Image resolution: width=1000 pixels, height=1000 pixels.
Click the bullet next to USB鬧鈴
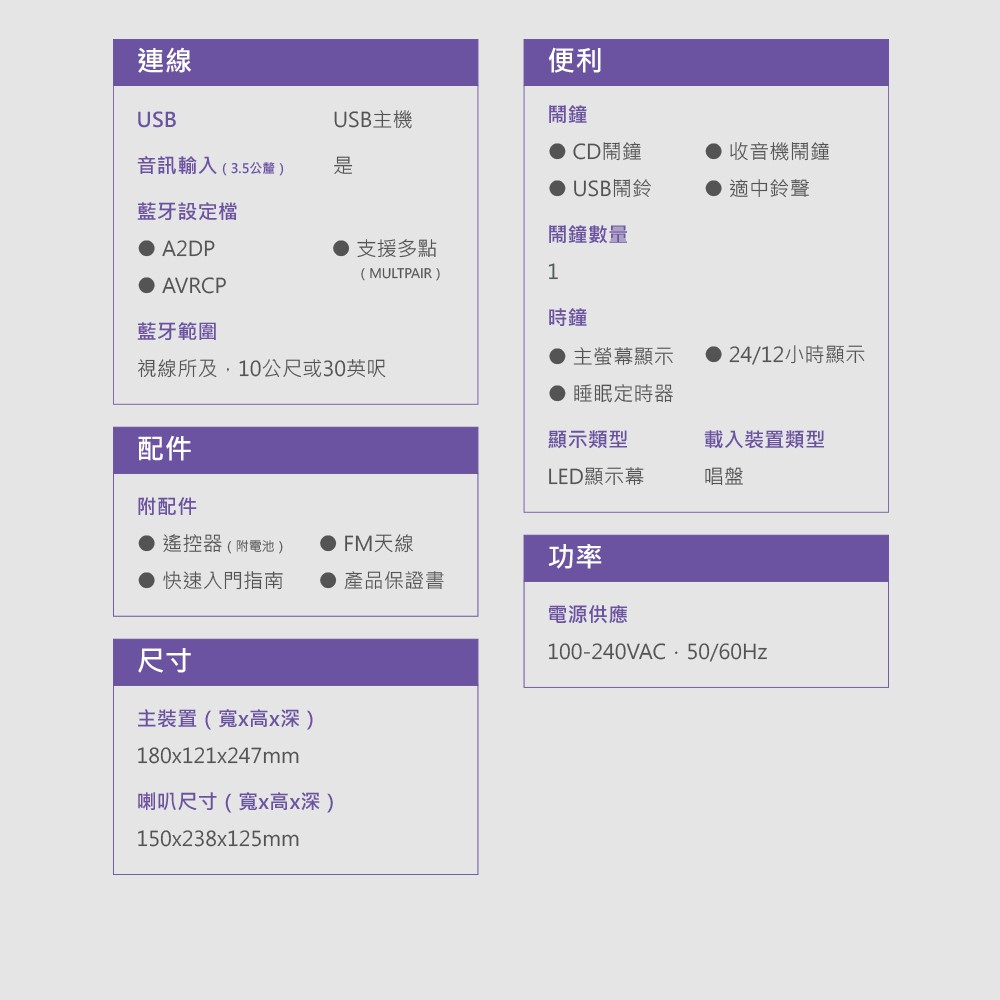557,188
